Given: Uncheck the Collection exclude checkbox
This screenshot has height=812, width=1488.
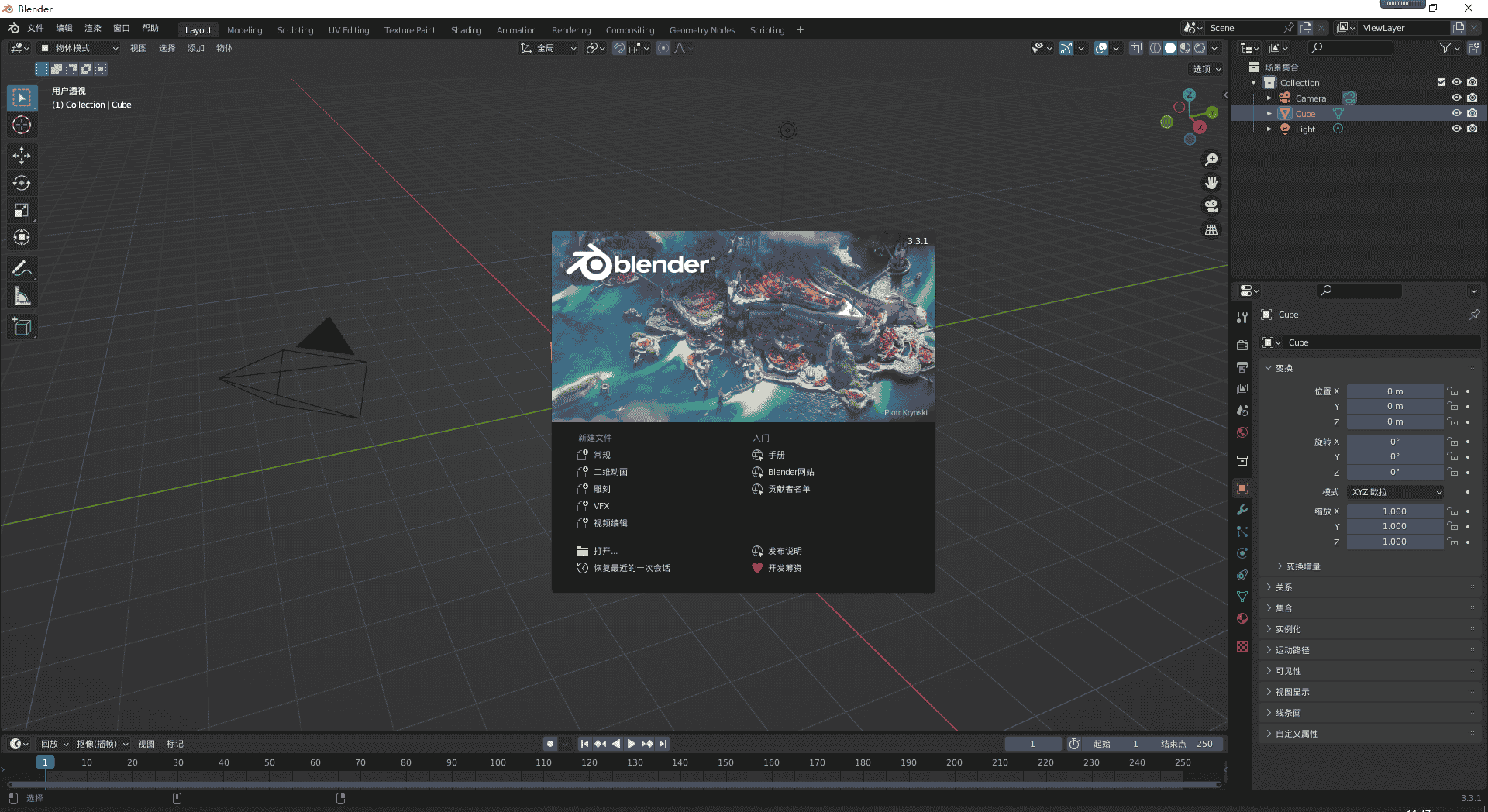Looking at the screenshot, I should point(1441,82).
